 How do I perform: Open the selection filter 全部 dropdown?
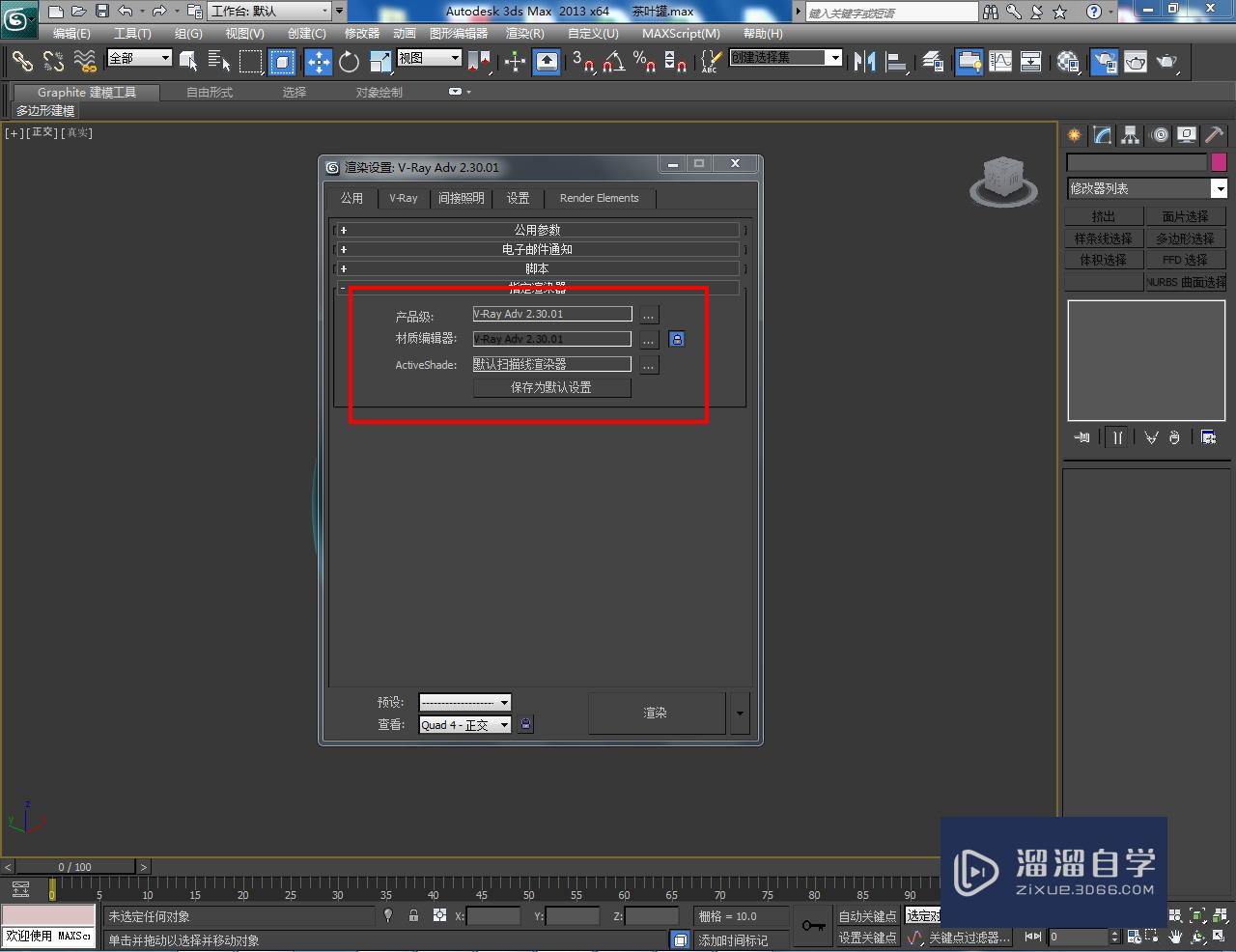point(139,58)
